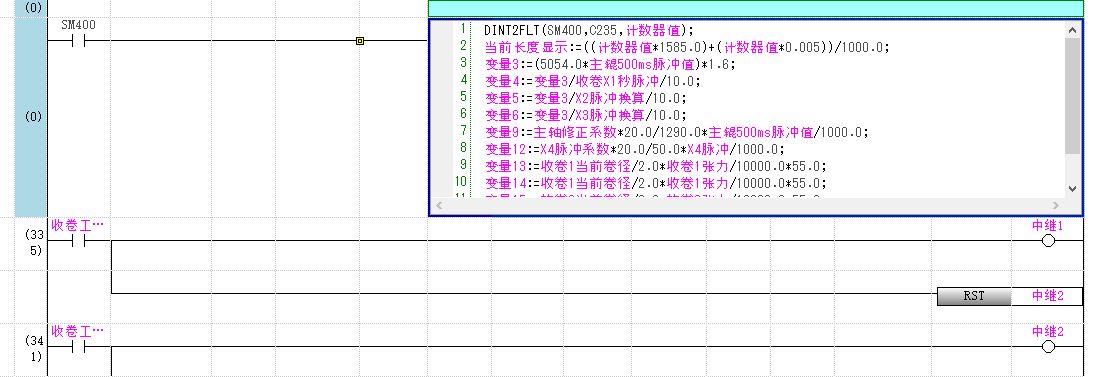
Task: Click the vertical scrollbar thumb in the code editor
Action: click(1072, 96)
